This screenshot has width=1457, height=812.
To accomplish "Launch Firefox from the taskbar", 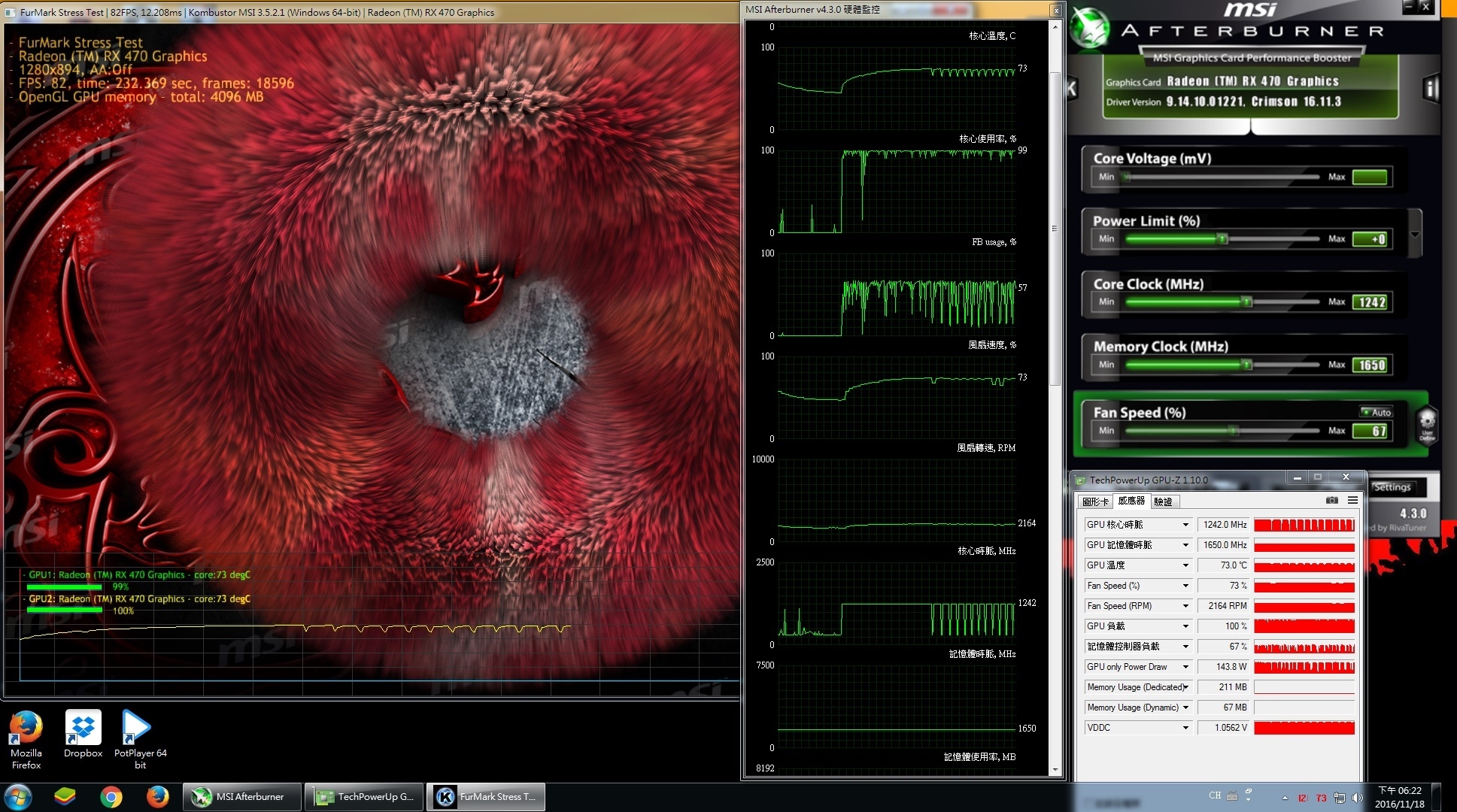I will coord(157,797).
